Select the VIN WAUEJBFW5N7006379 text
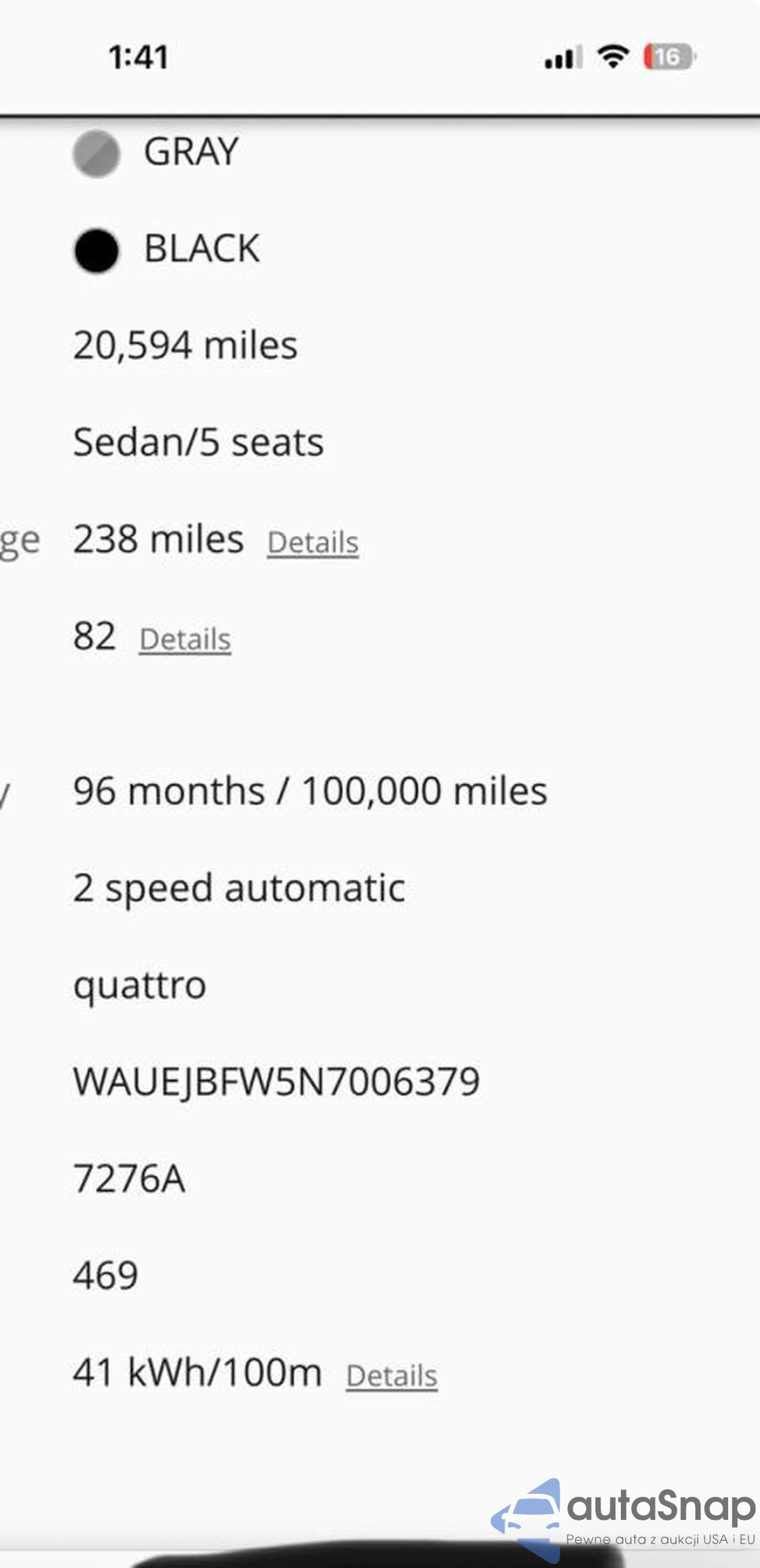This screenshot has height=1568, width=760. tap(276, 1082)
